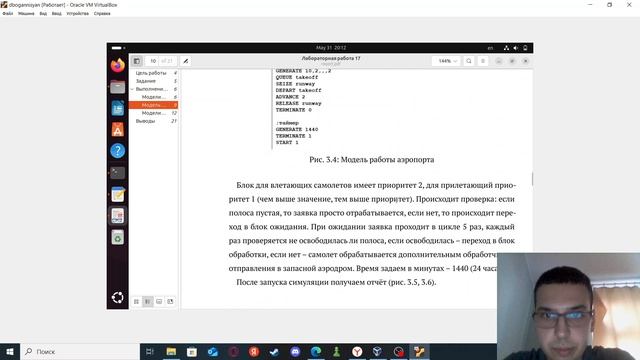Open Files manager from the Ubuntu dock

pos(118,87)
